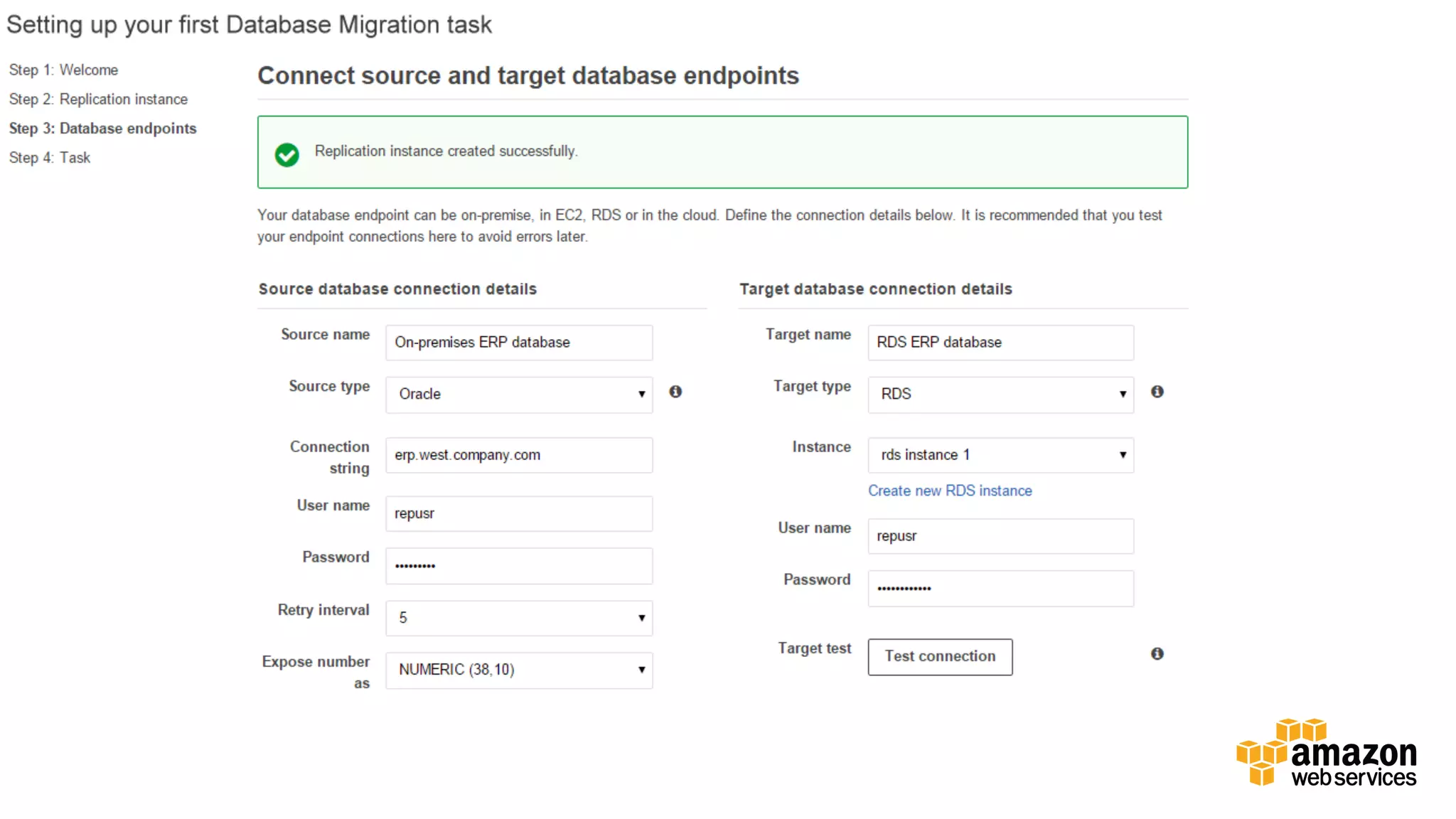The height and width of the screenshot is (819, 1456).
Task: Click Create new RDS instance link
Action: pos(950,491)
